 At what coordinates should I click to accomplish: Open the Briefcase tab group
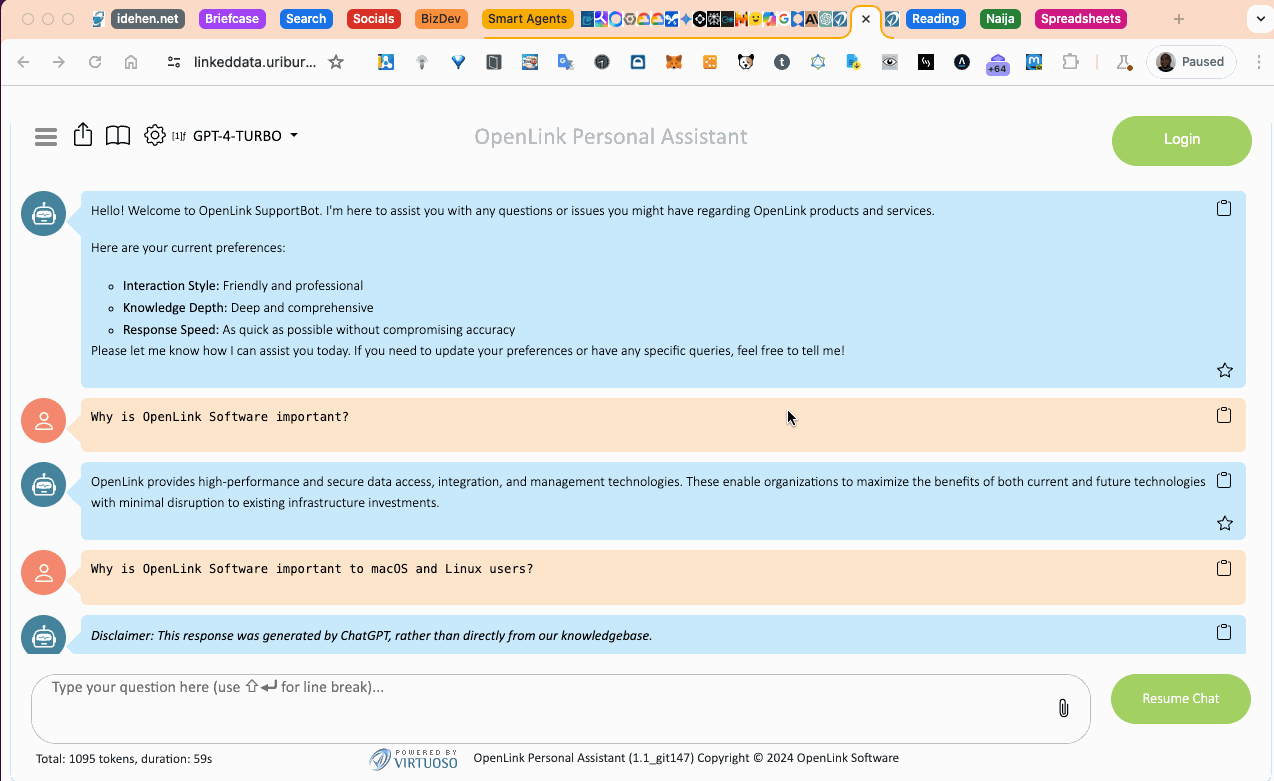tap(234, 19)
